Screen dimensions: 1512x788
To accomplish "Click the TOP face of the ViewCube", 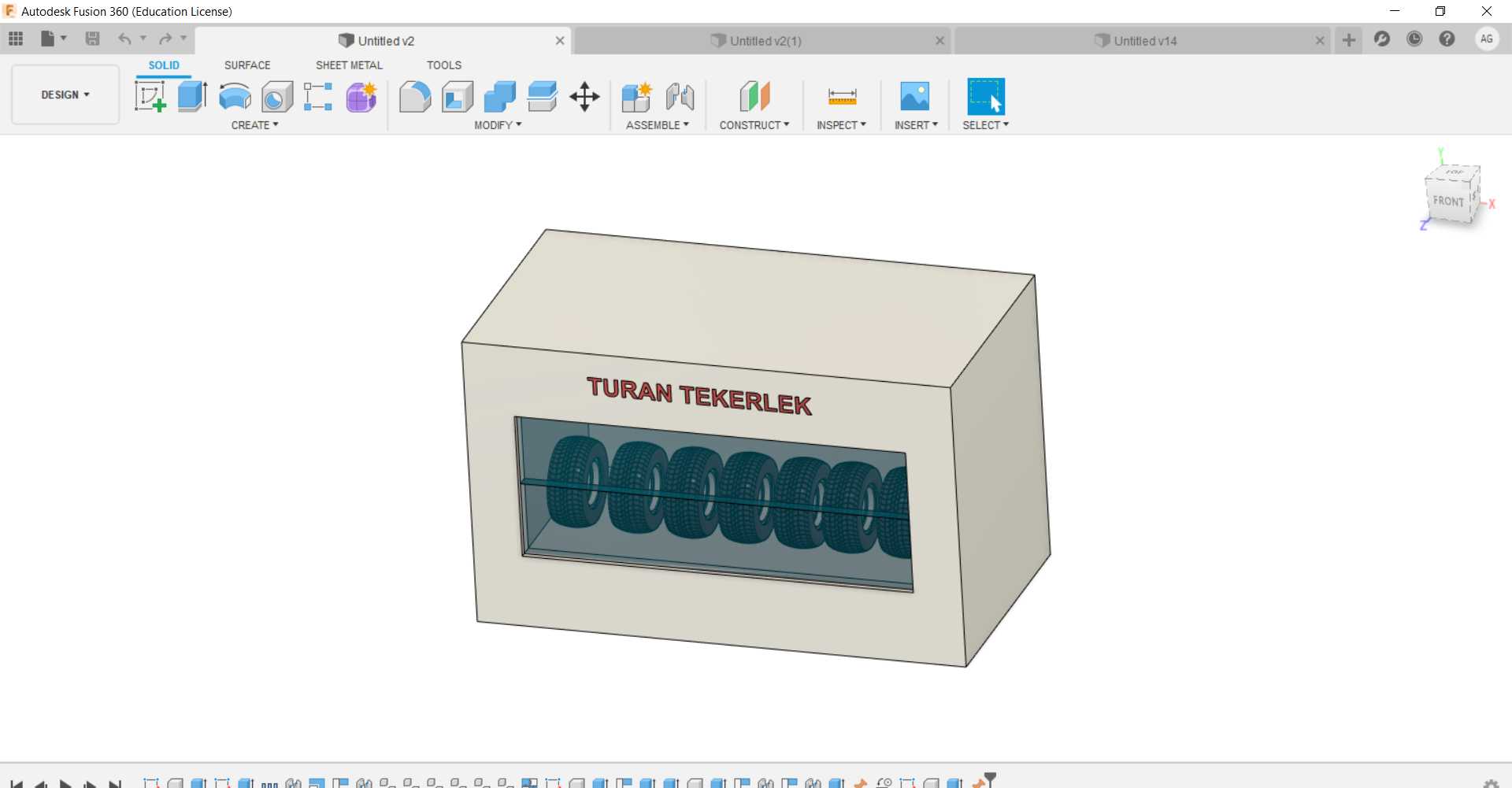I will [x=1455, y=172].
